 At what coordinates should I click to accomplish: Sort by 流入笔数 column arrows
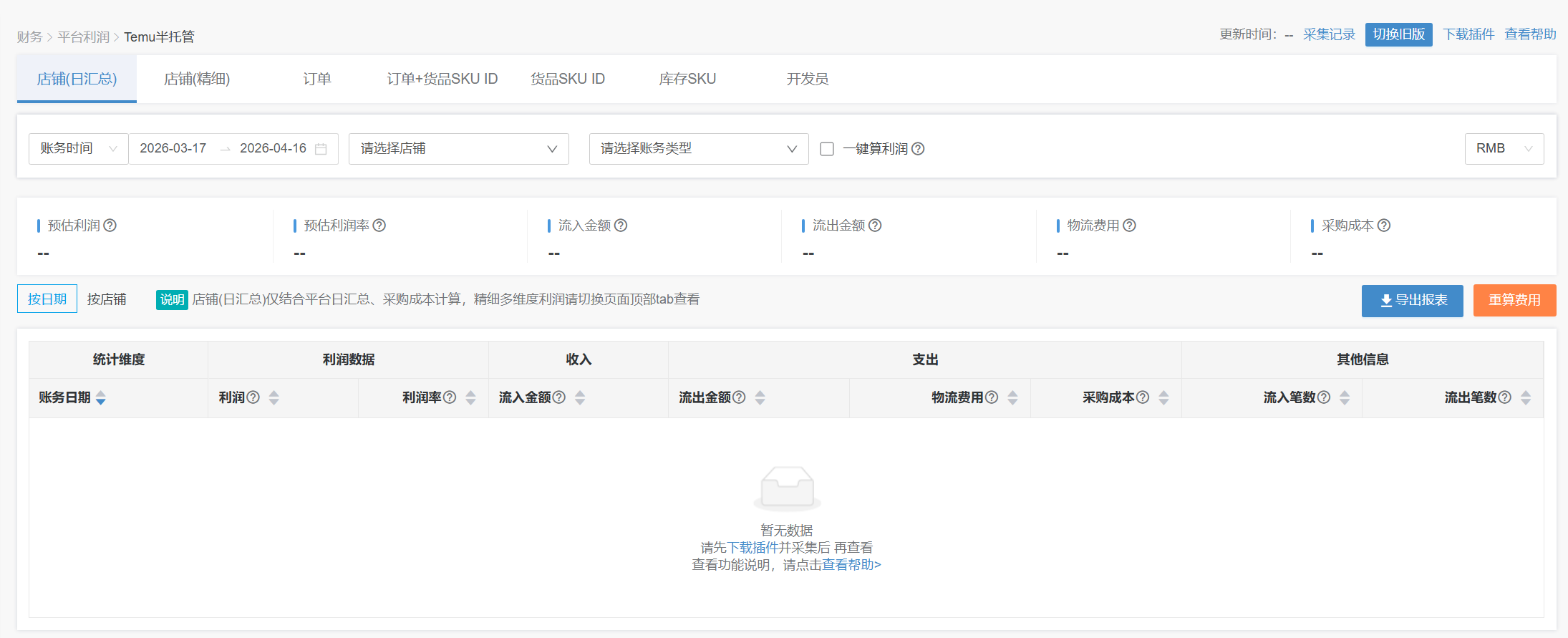(1345, 398)
